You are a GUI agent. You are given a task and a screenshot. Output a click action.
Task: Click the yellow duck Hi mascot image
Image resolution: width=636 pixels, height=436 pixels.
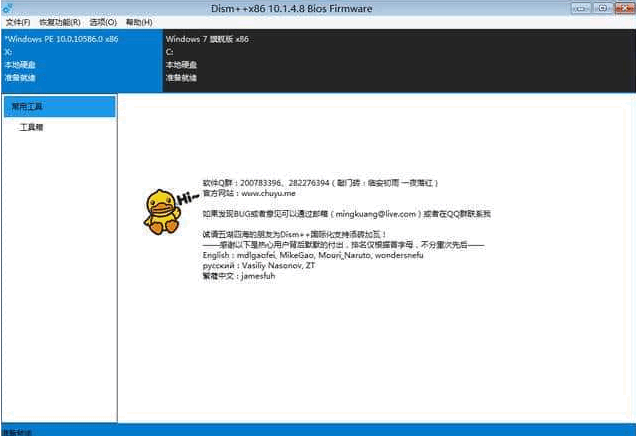170,211
